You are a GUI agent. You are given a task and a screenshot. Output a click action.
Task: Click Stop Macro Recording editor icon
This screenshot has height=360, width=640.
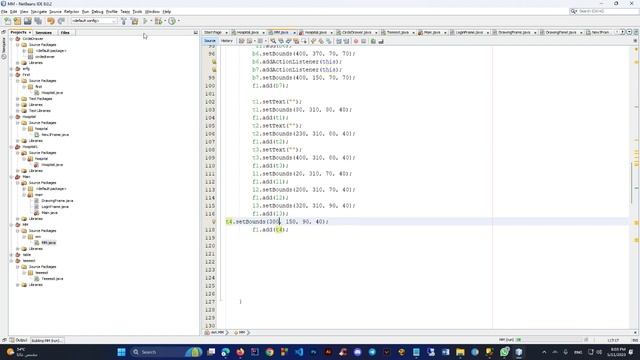pyautogui.click(x=364, y=41)
